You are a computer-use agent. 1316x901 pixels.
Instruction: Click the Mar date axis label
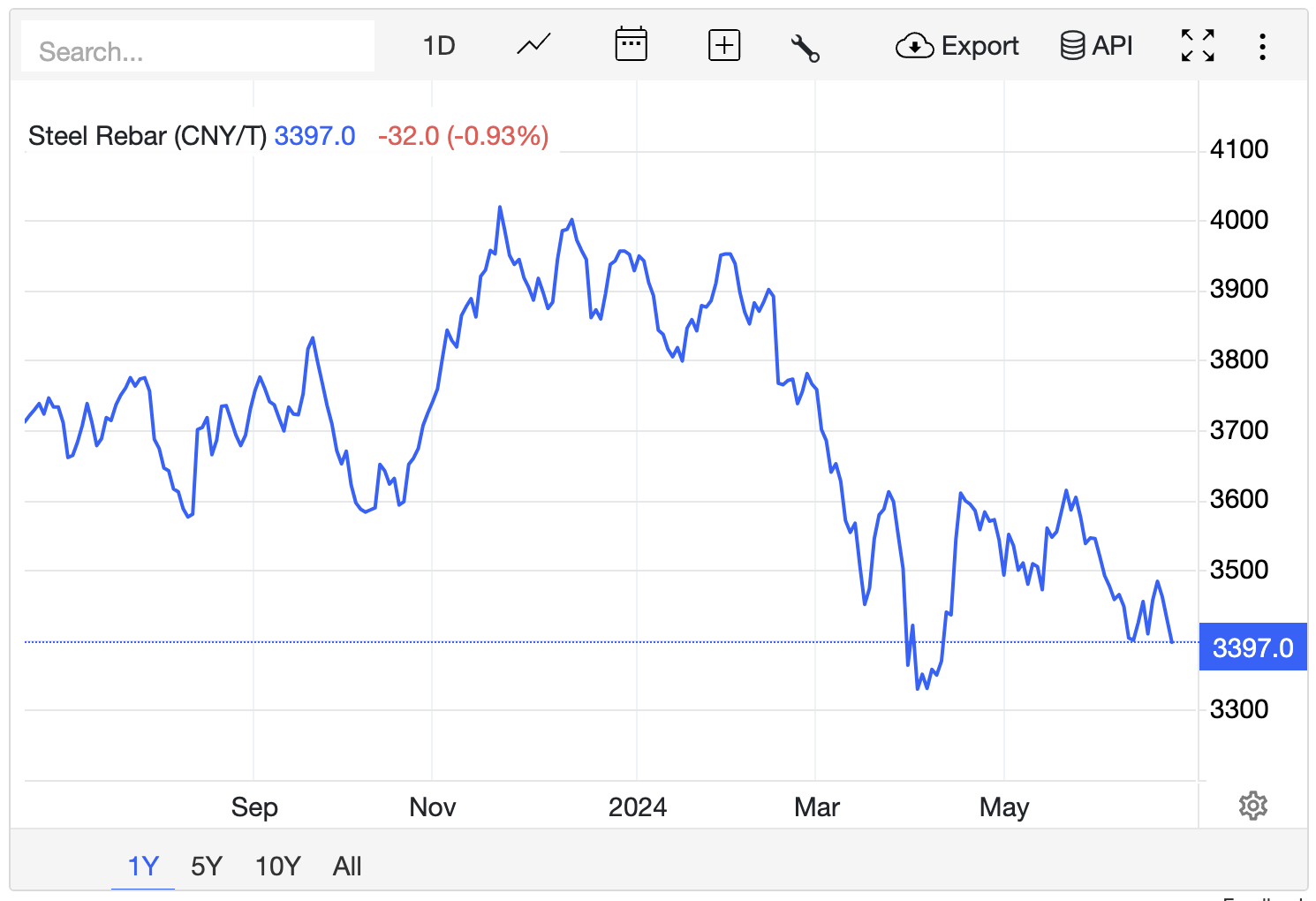pos(816,806)
